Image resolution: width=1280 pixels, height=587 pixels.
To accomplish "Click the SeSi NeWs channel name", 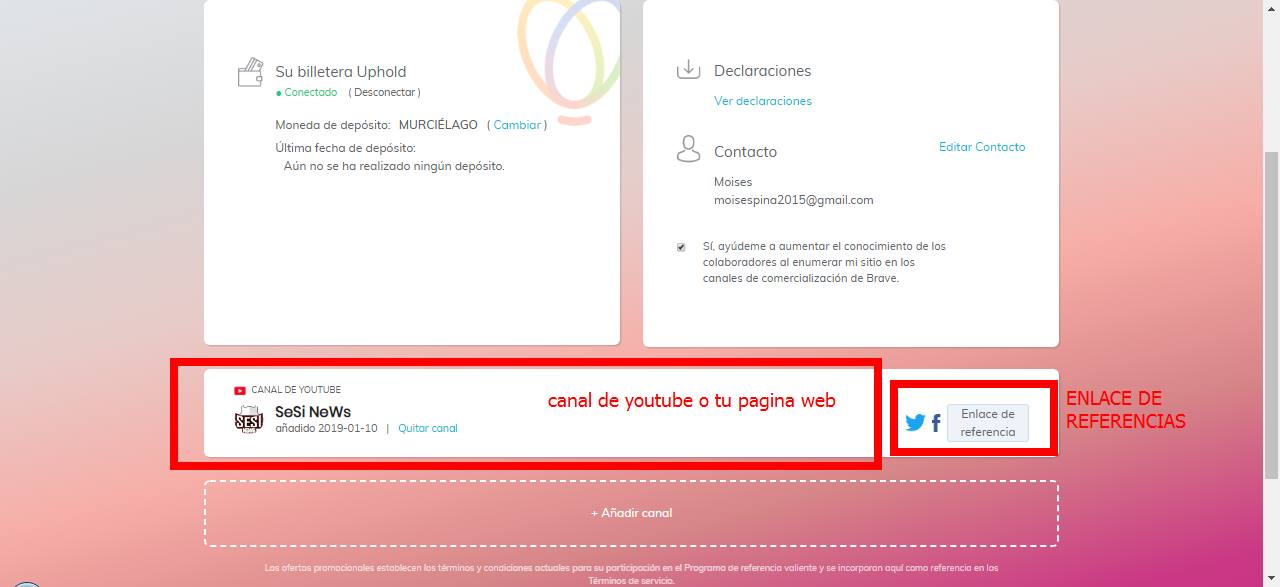I will (x=313, y=412).
